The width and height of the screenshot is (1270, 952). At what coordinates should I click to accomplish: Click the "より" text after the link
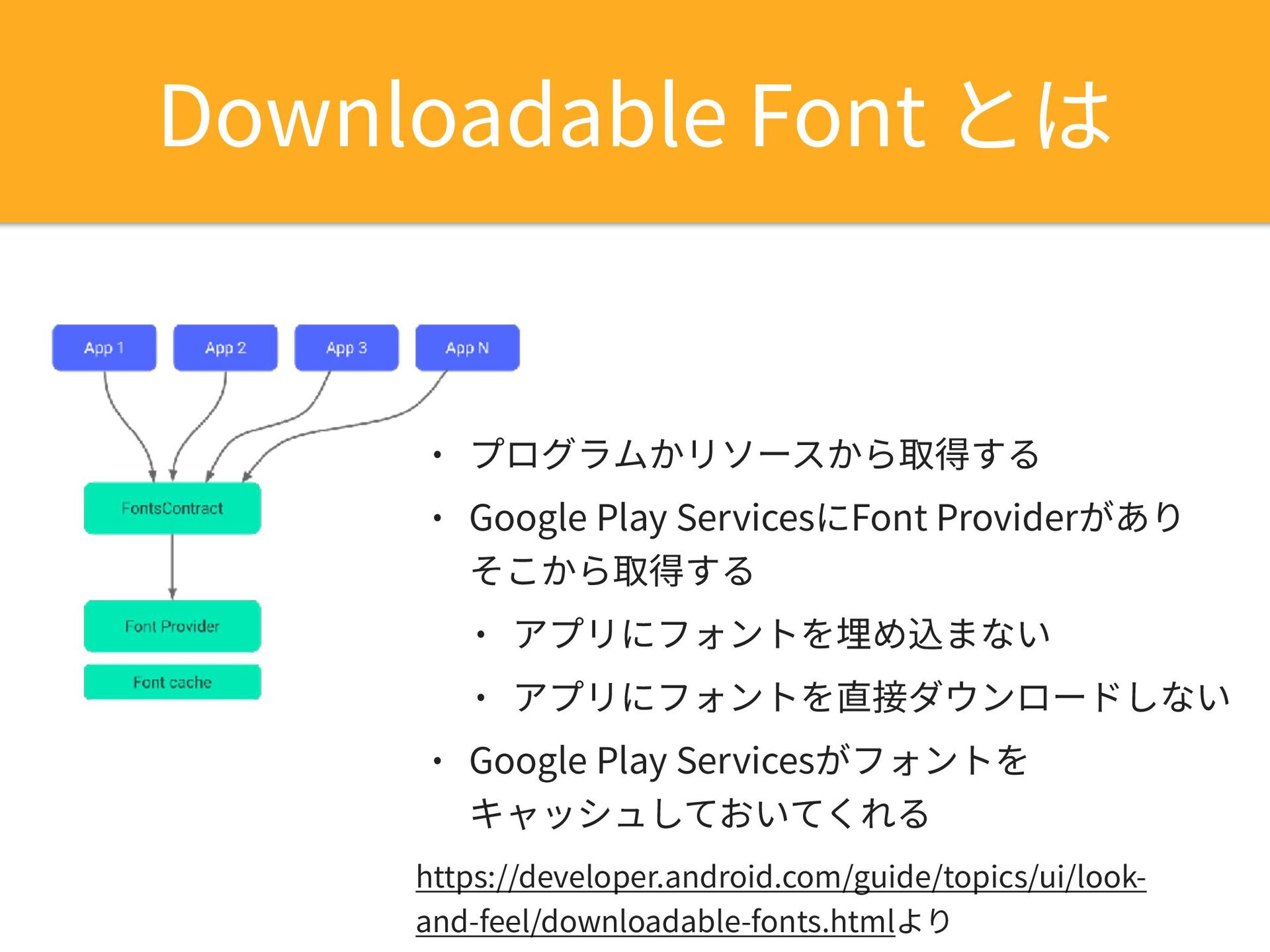tap(924, 921)
